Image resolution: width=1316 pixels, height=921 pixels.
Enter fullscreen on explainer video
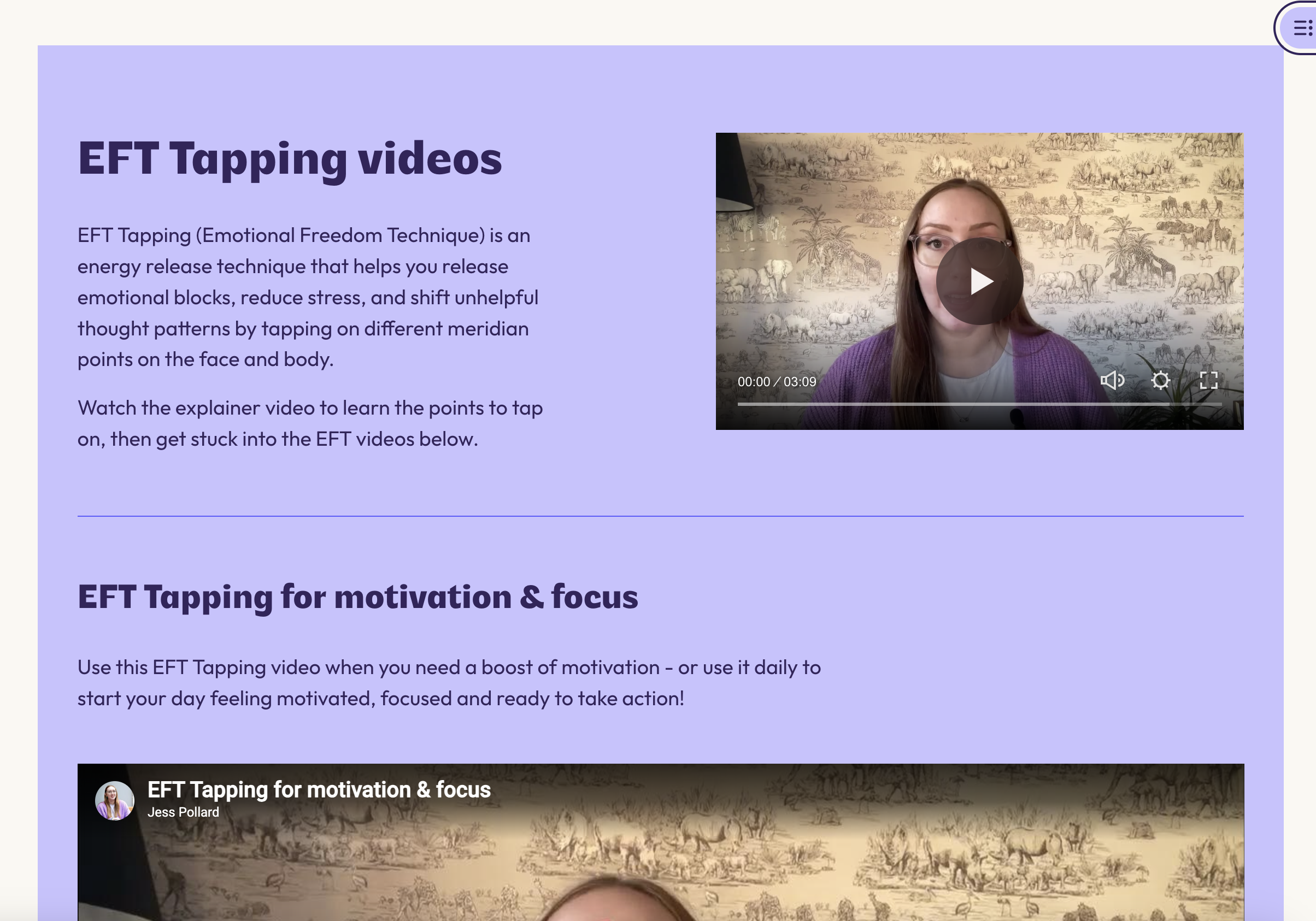point(1208,380)
